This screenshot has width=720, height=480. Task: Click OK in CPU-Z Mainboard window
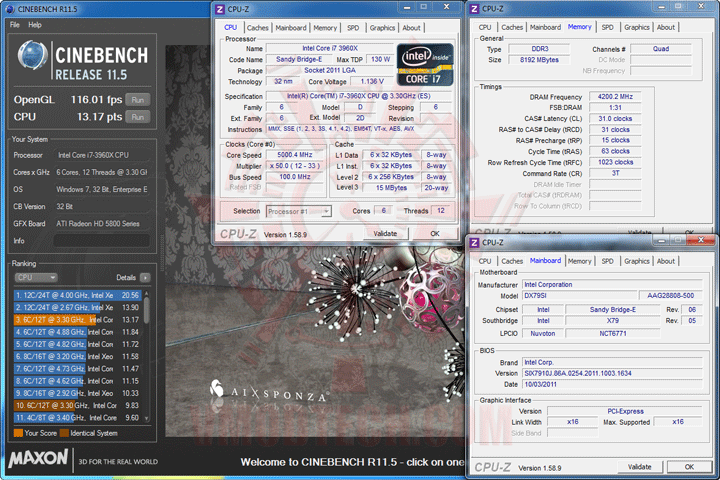coord(689,467)
